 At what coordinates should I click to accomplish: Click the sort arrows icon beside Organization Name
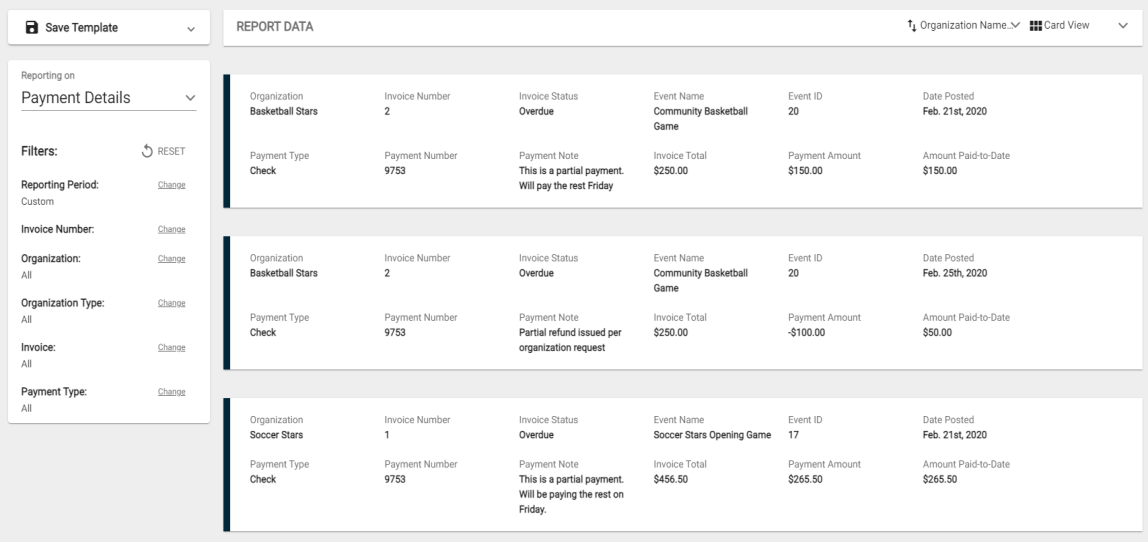click(912, 26)
